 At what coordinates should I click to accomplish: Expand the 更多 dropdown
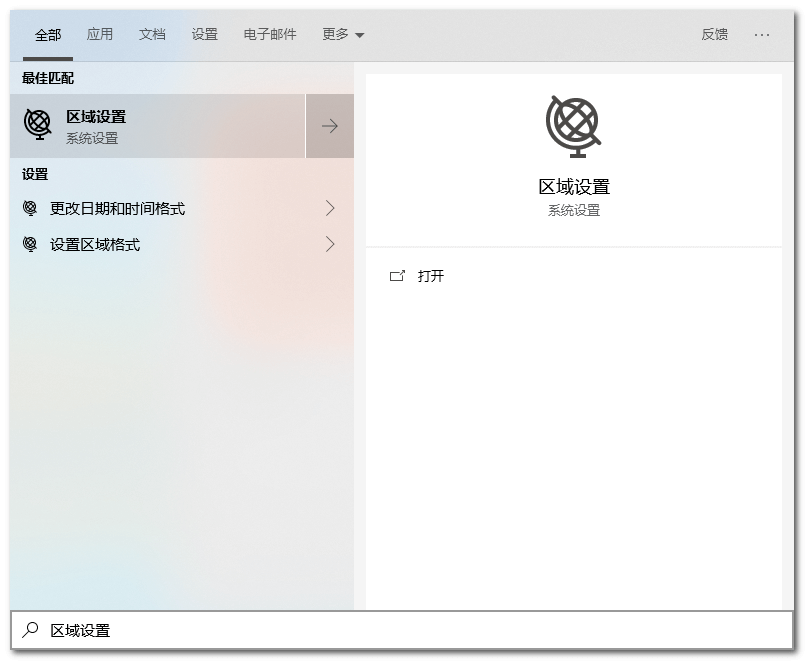point(343,34)
